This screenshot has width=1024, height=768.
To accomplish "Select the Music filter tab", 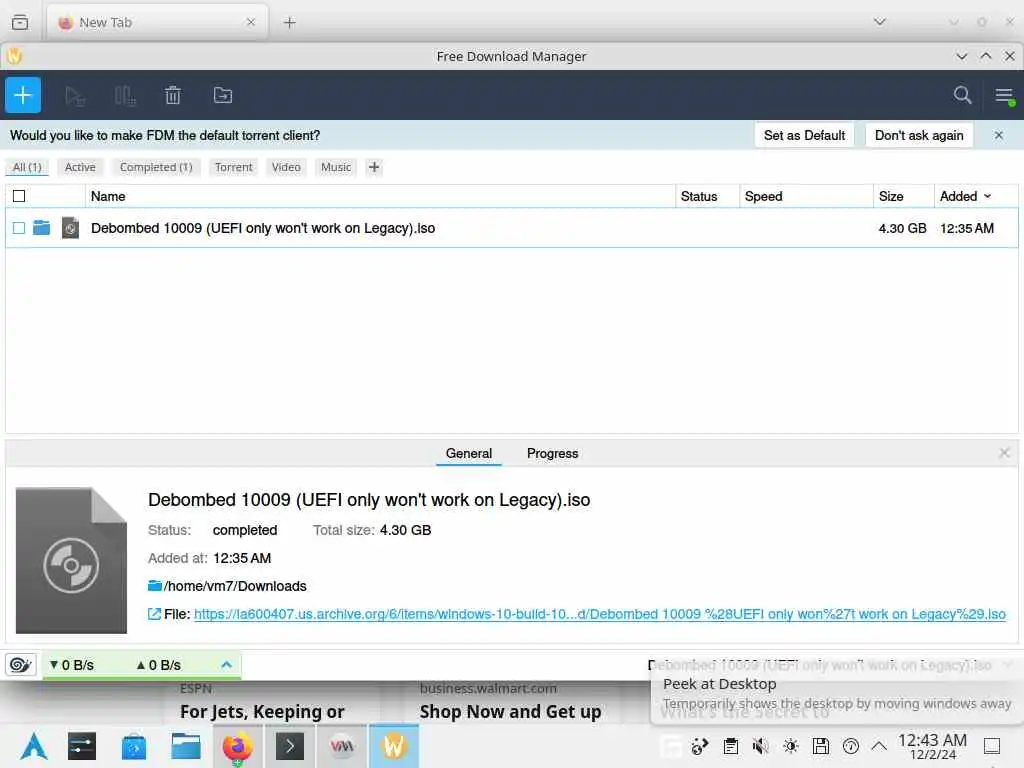I will coord(336,167).
